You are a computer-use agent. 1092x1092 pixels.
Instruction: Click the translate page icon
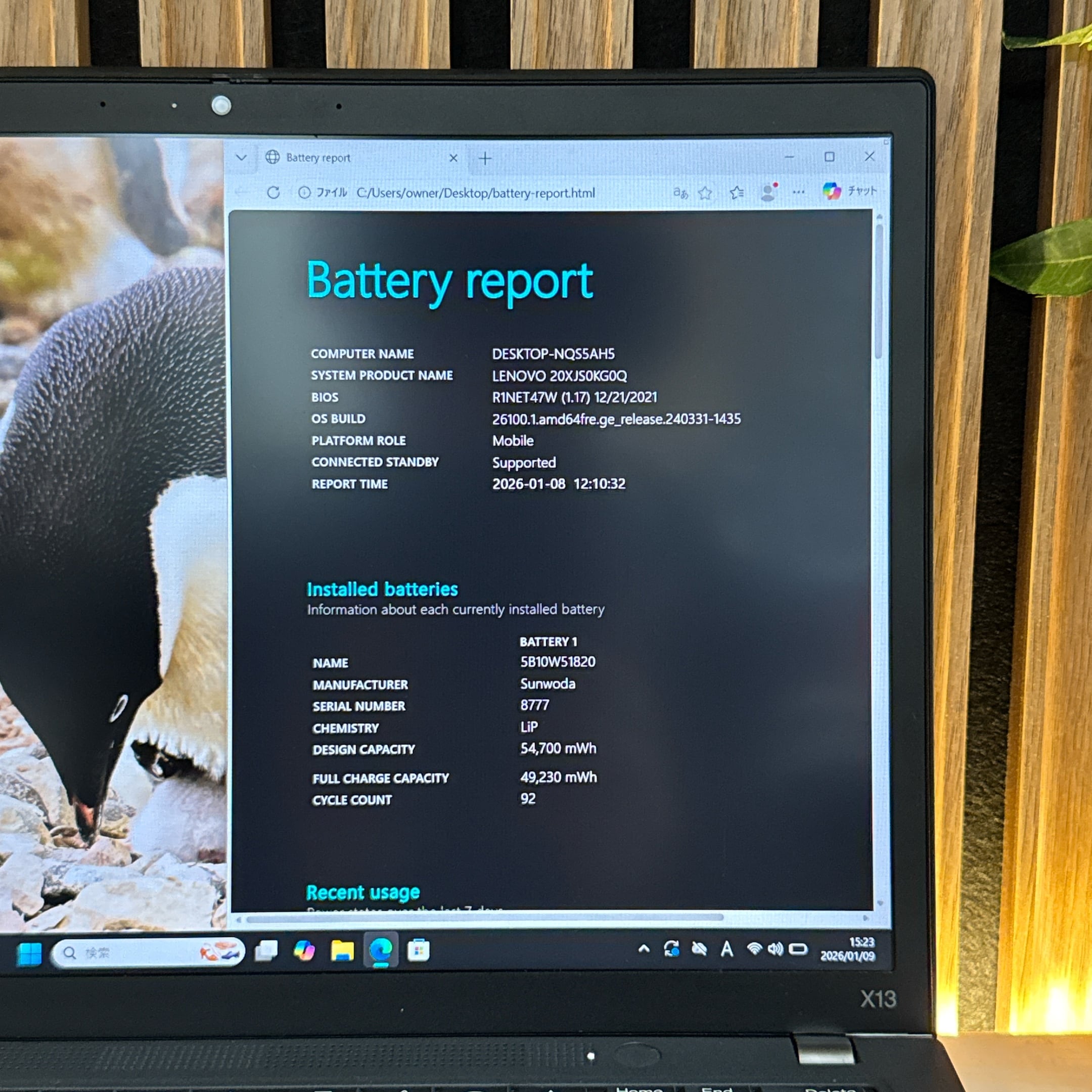tap(680, 193)
